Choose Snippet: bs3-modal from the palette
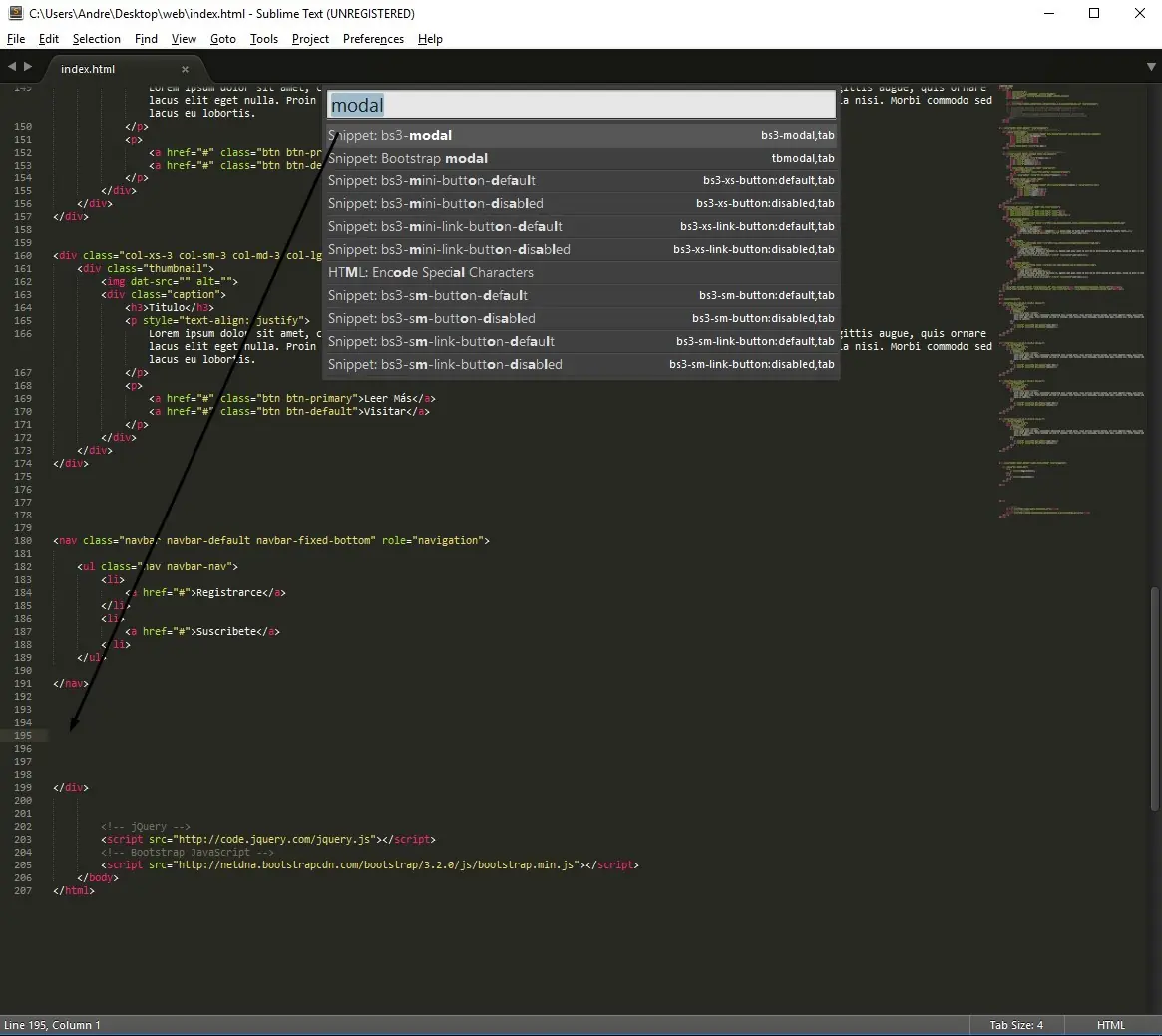The width and height of the screenshot is (1162, 1036). click(581, 135)
